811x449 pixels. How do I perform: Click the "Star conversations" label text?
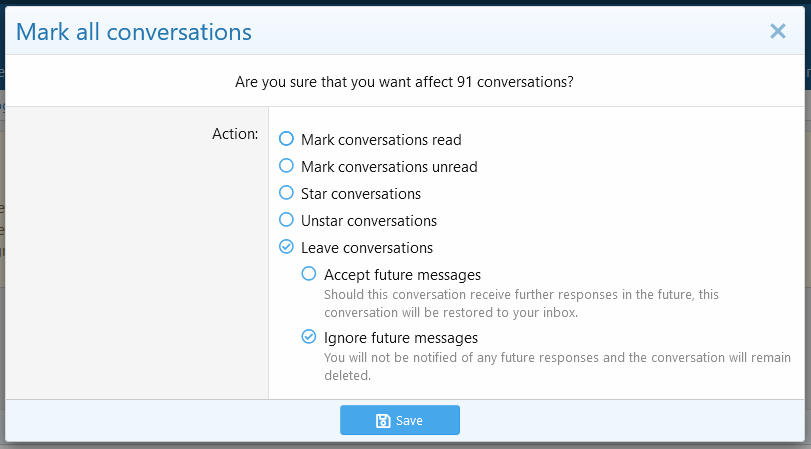(361, 194)
